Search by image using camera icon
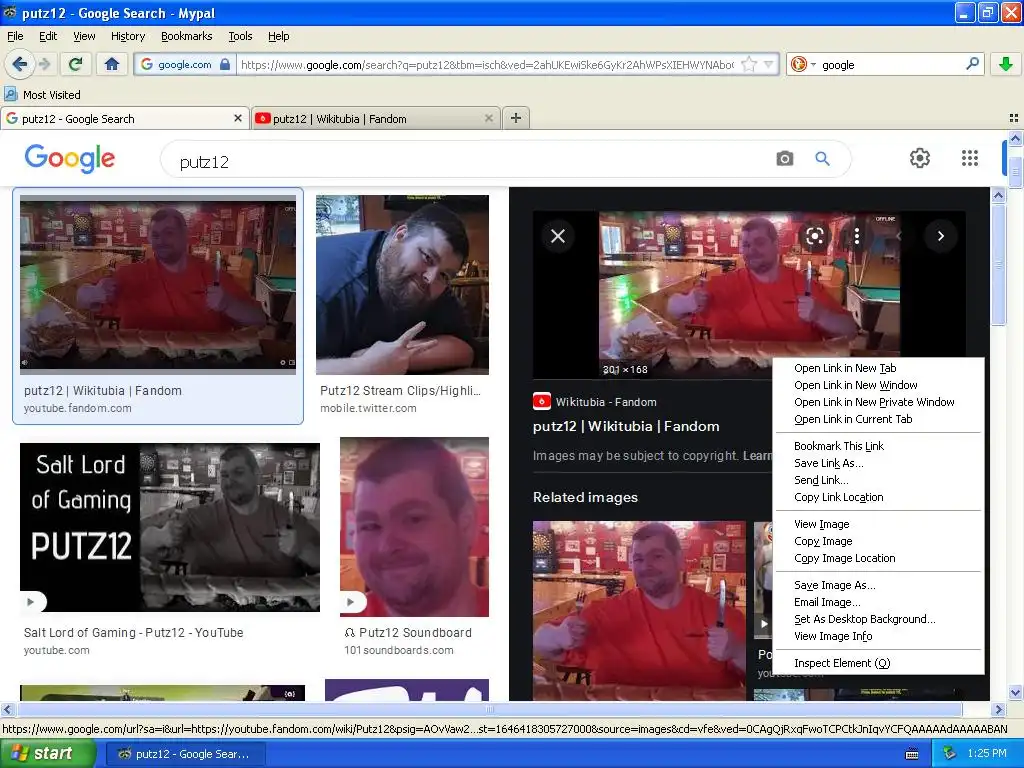The image size is (1024, 768). [784, 159]
